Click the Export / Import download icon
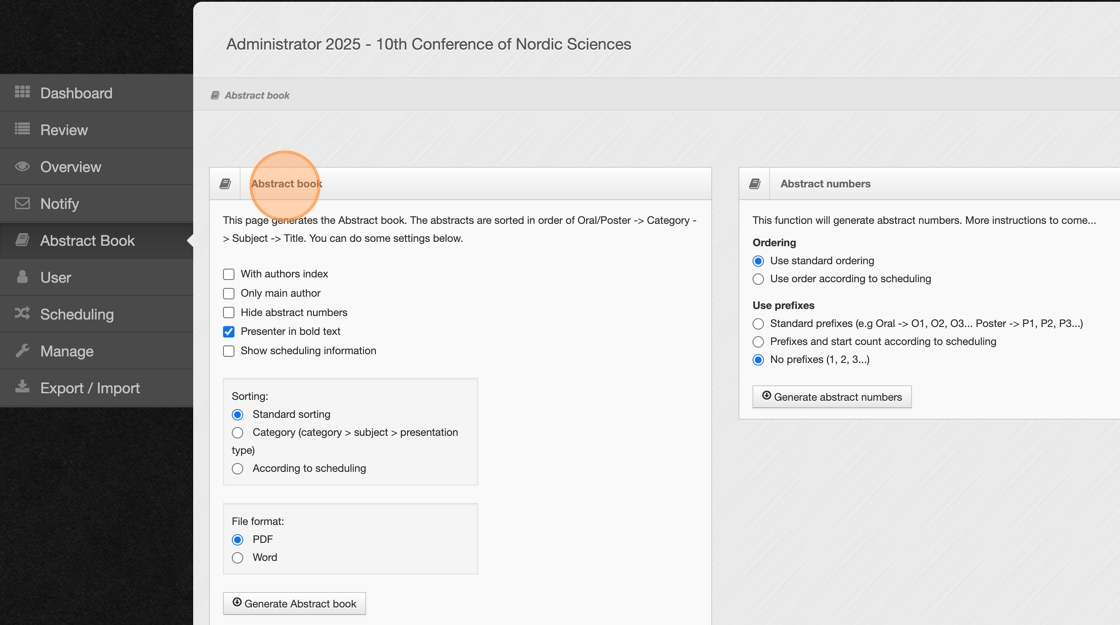 [x=22, y=387]
